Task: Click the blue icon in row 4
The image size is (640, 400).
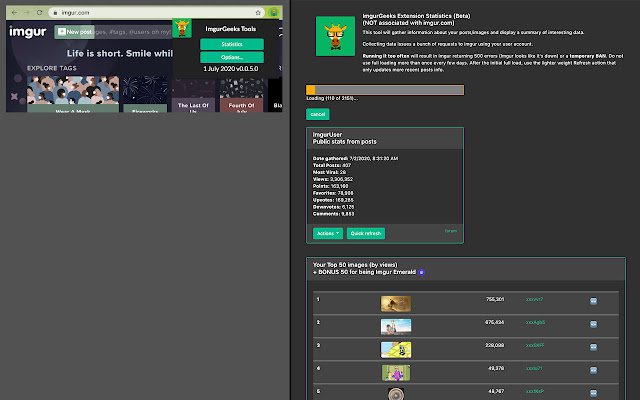Action: [593, 370]
